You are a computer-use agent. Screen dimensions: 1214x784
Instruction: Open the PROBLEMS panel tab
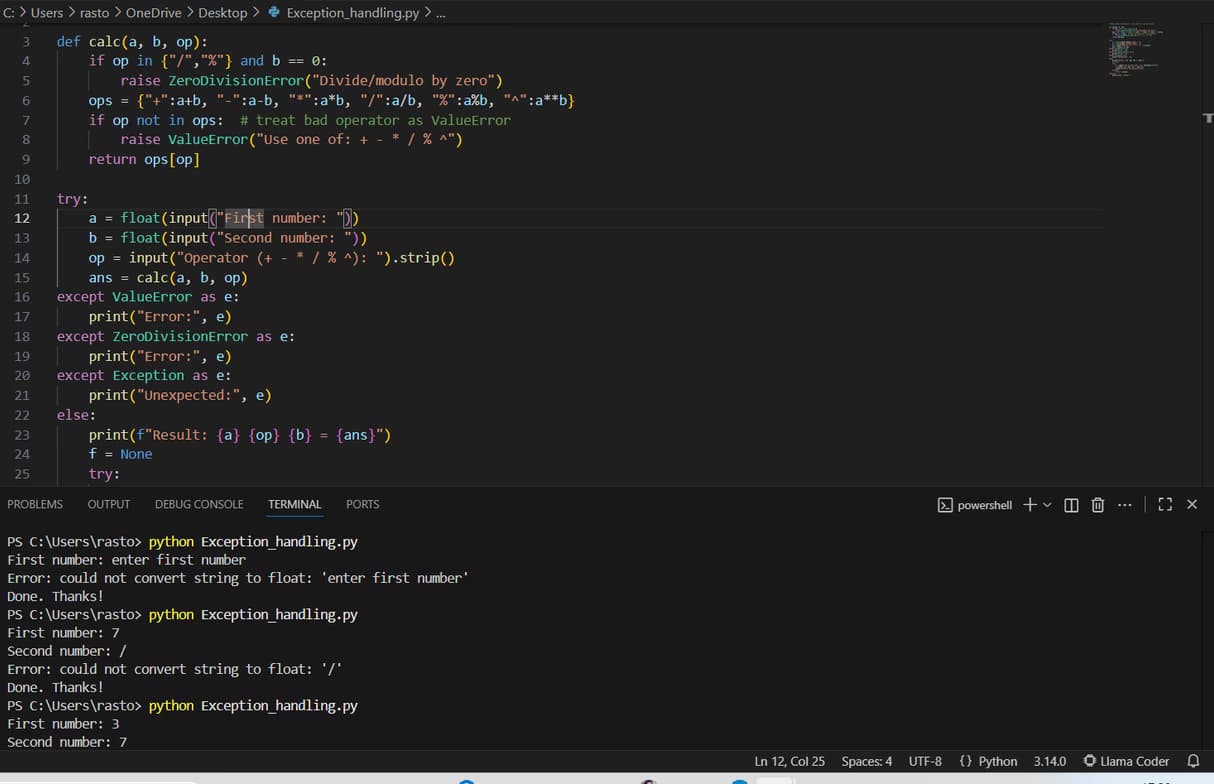(x=34, y=504)
